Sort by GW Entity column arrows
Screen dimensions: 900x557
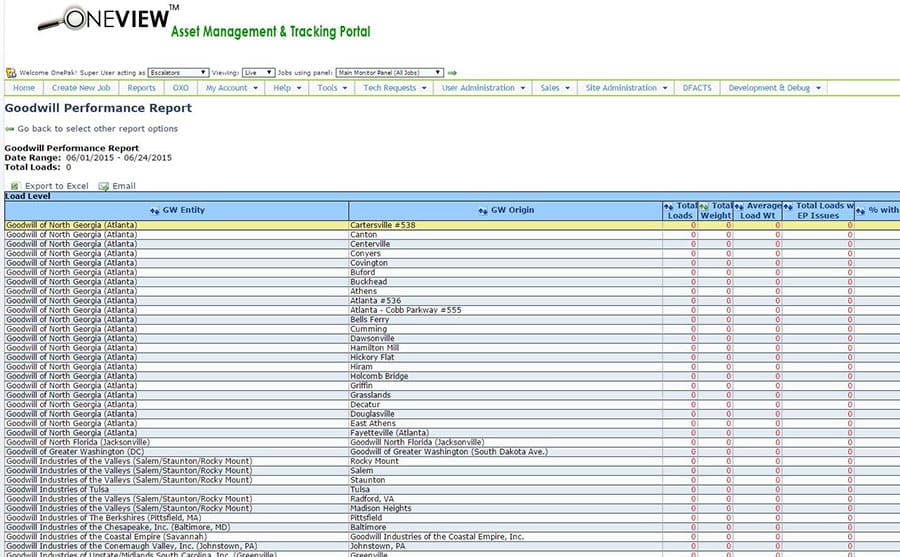[x=154, y=211]
